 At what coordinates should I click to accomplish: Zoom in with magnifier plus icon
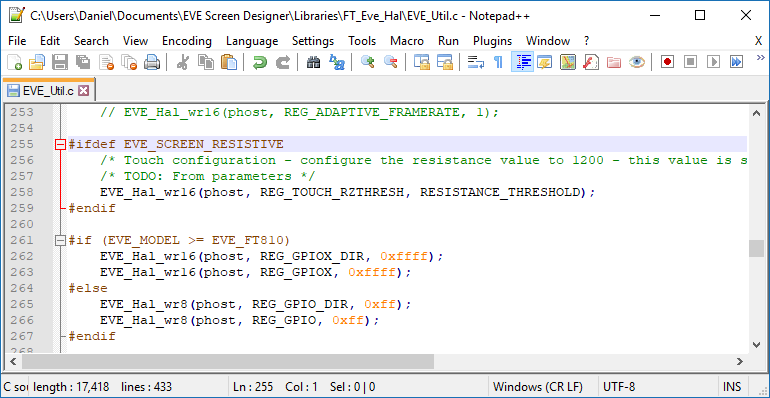(x=367, y=62)
